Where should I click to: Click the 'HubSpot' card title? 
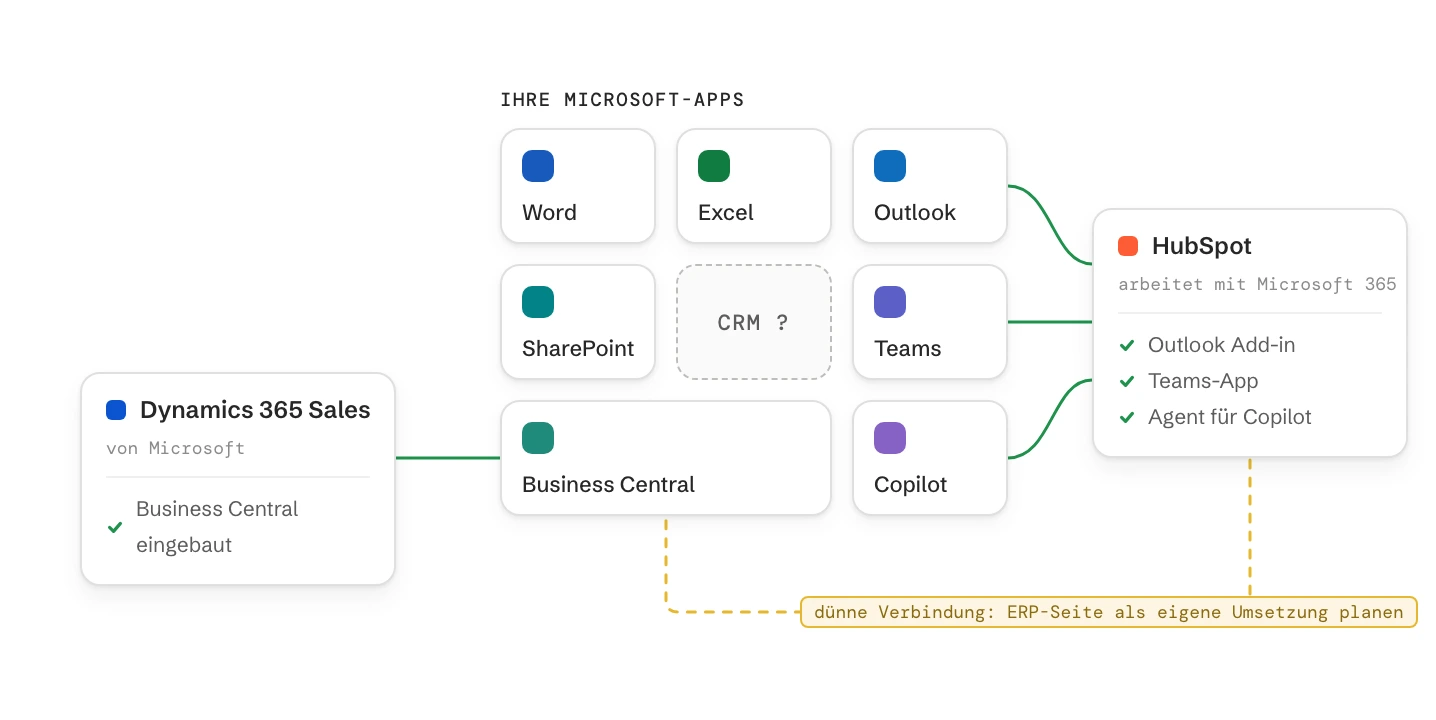pos(1202,246)
